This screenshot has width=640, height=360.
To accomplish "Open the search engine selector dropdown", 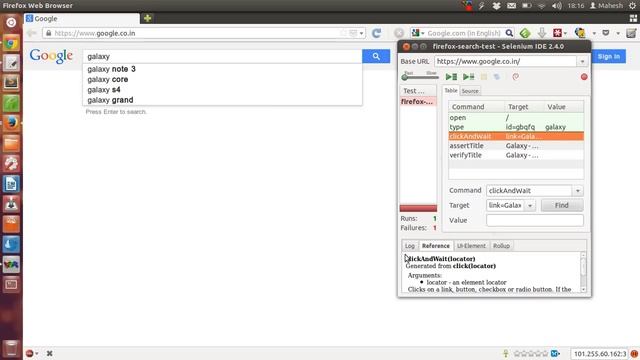I will [x=418, y=33].
